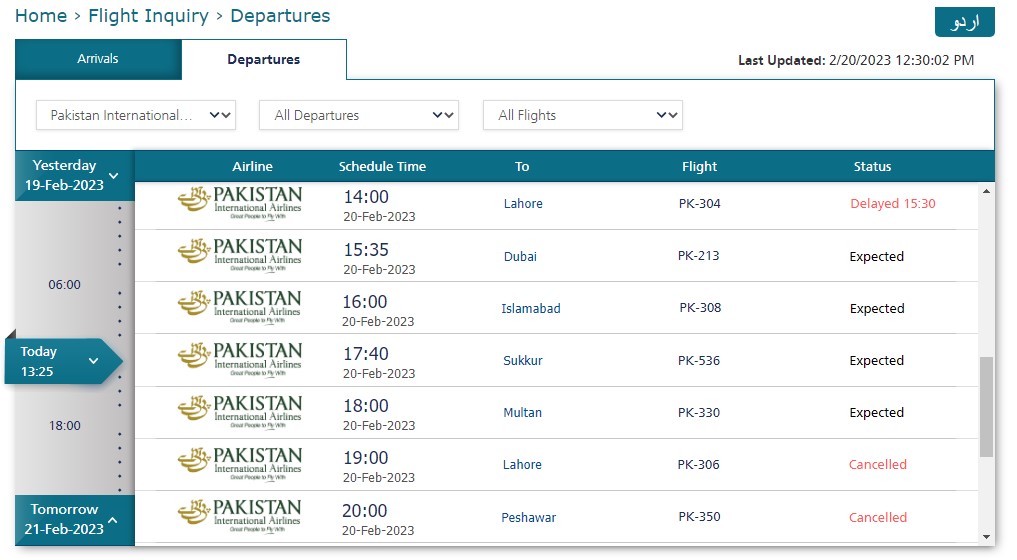Image resolution: width=1017 pixels, height=560 pixels.
Task: Click the scroll up arrow of the flight list
Action: (986, 191)
